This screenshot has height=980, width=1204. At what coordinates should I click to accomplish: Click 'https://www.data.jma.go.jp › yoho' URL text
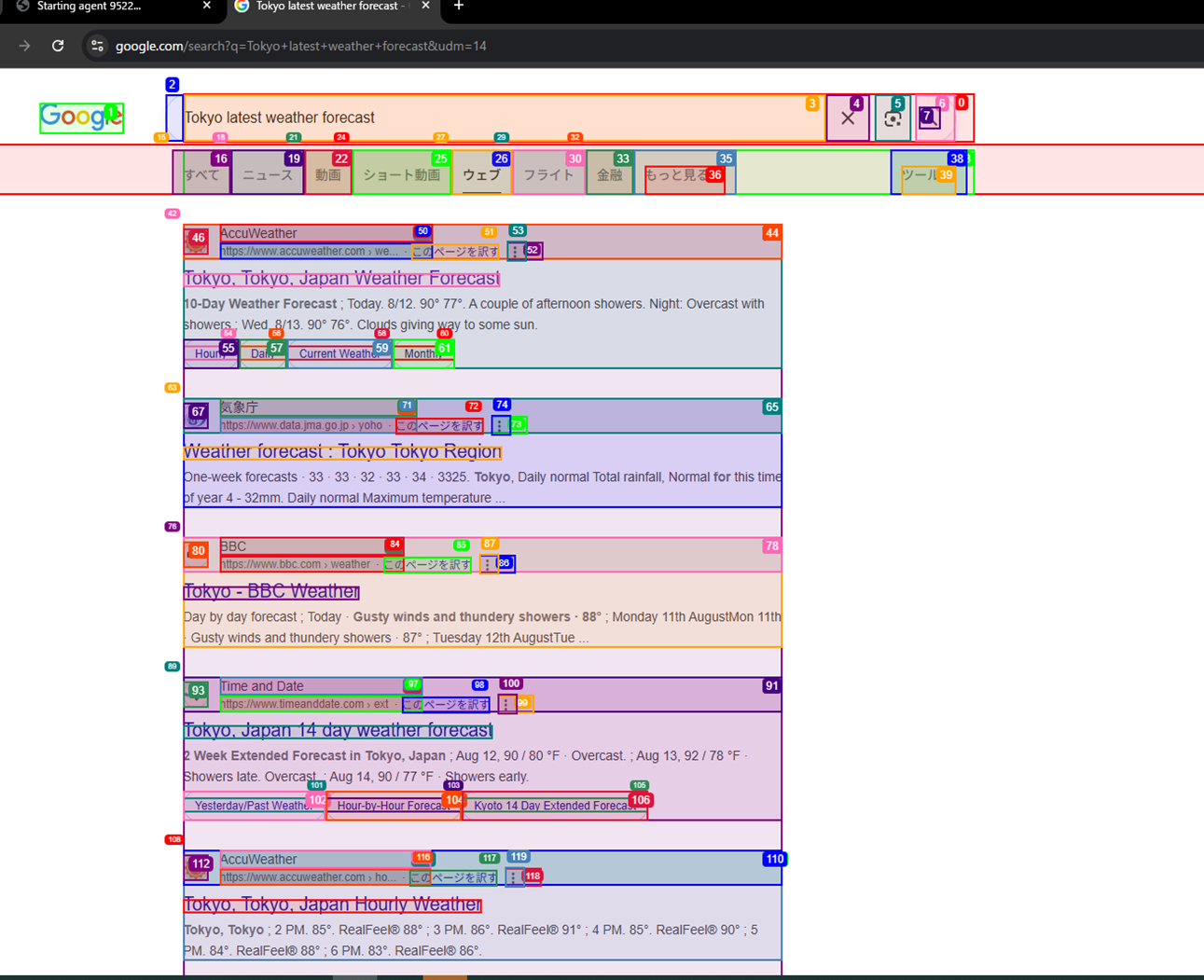click(302, 425)
